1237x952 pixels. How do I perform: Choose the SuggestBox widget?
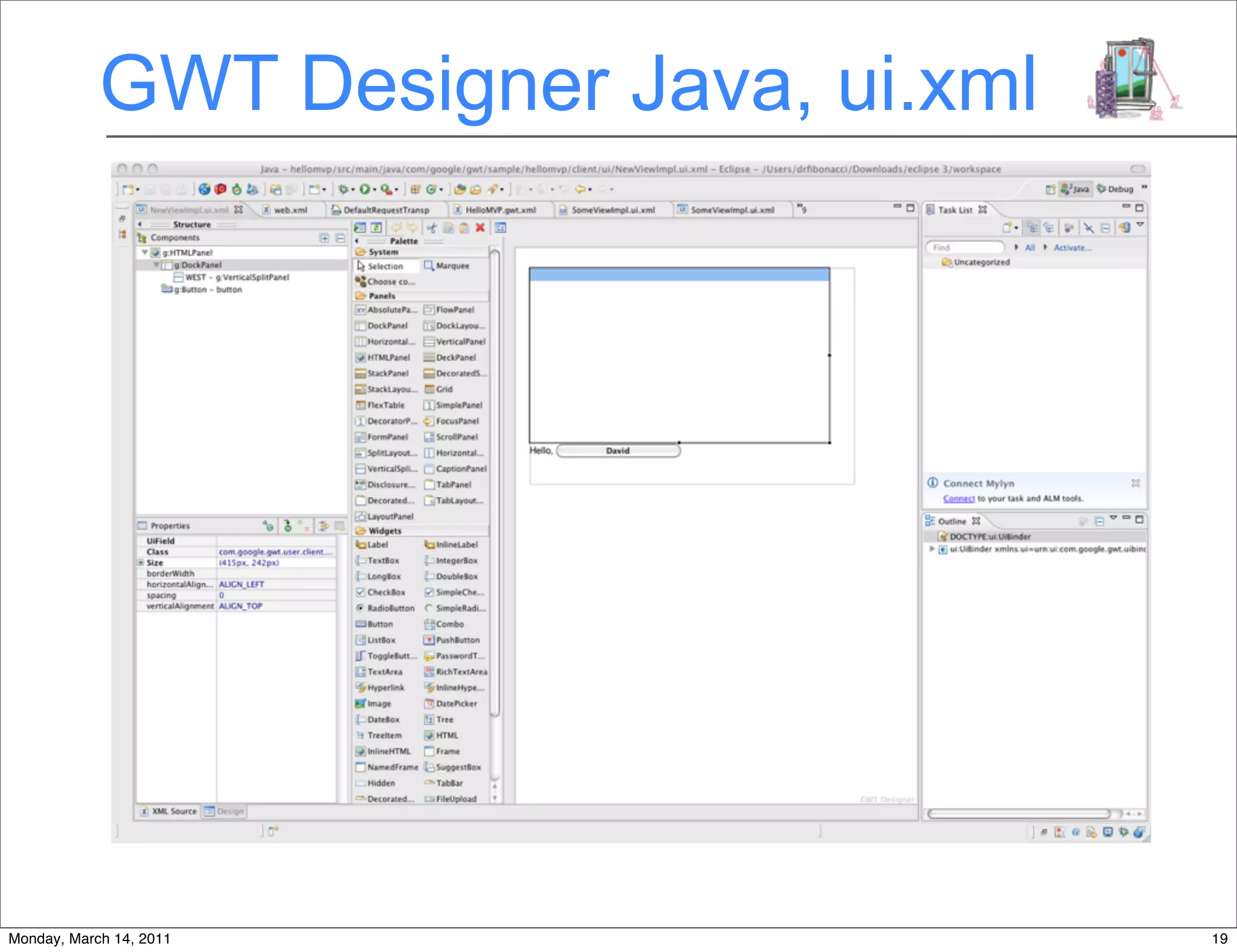click(x=452, y=767)
